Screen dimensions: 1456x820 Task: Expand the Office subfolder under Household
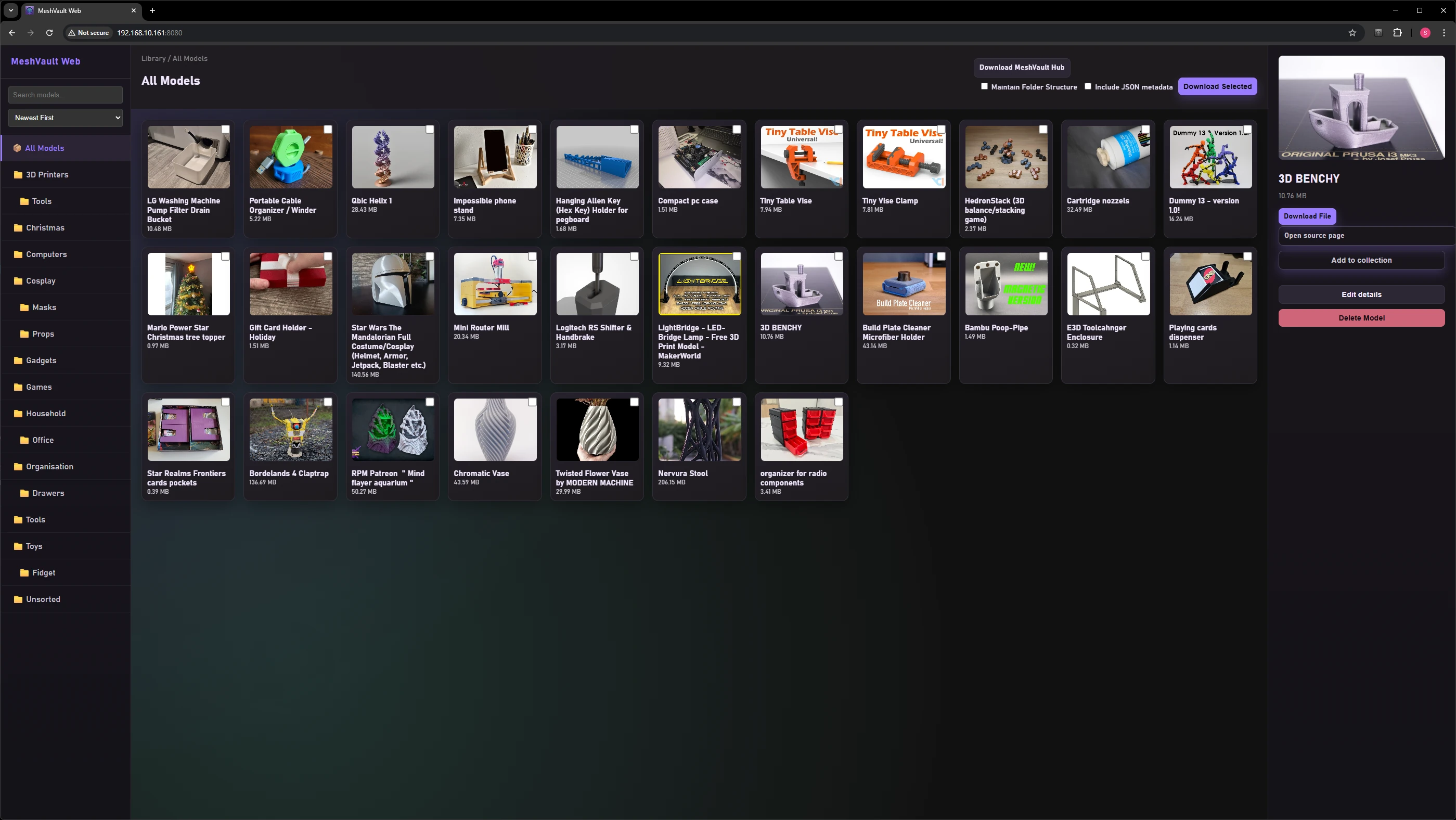click(x=42, y=440)
